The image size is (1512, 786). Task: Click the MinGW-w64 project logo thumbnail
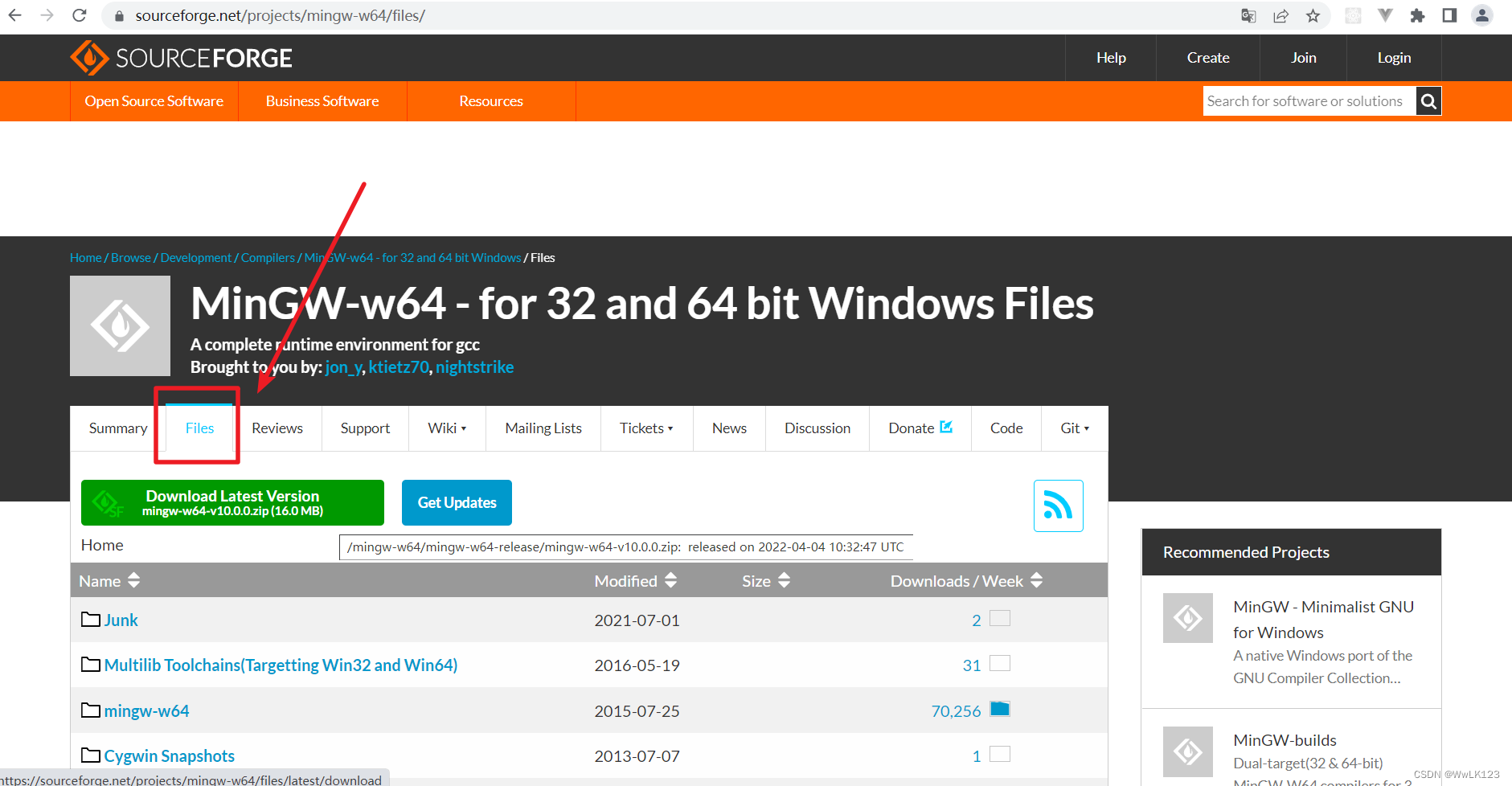[x=120, y=325]
